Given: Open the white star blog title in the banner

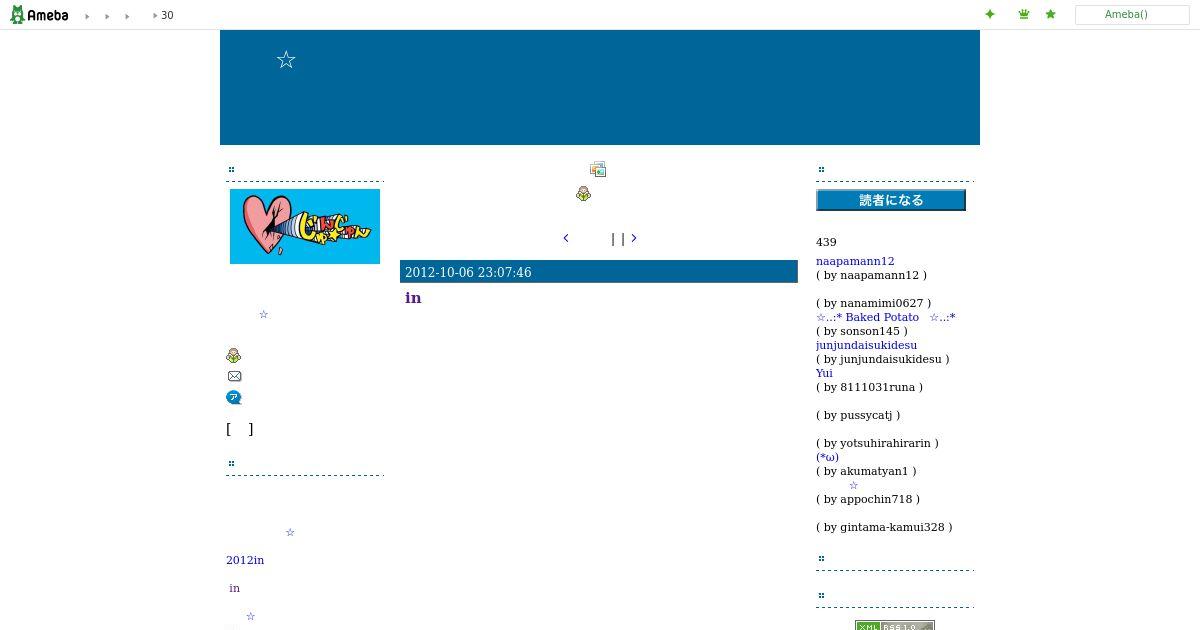Looking at the screenshot, I should pos(286,60).
